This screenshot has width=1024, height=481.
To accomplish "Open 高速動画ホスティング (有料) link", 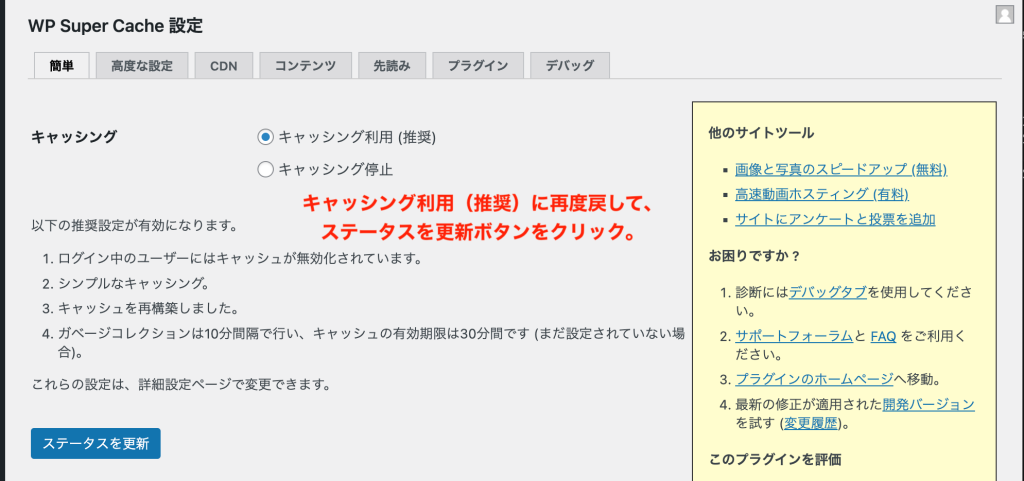I will pyautogui.click(x=822, y=194).
